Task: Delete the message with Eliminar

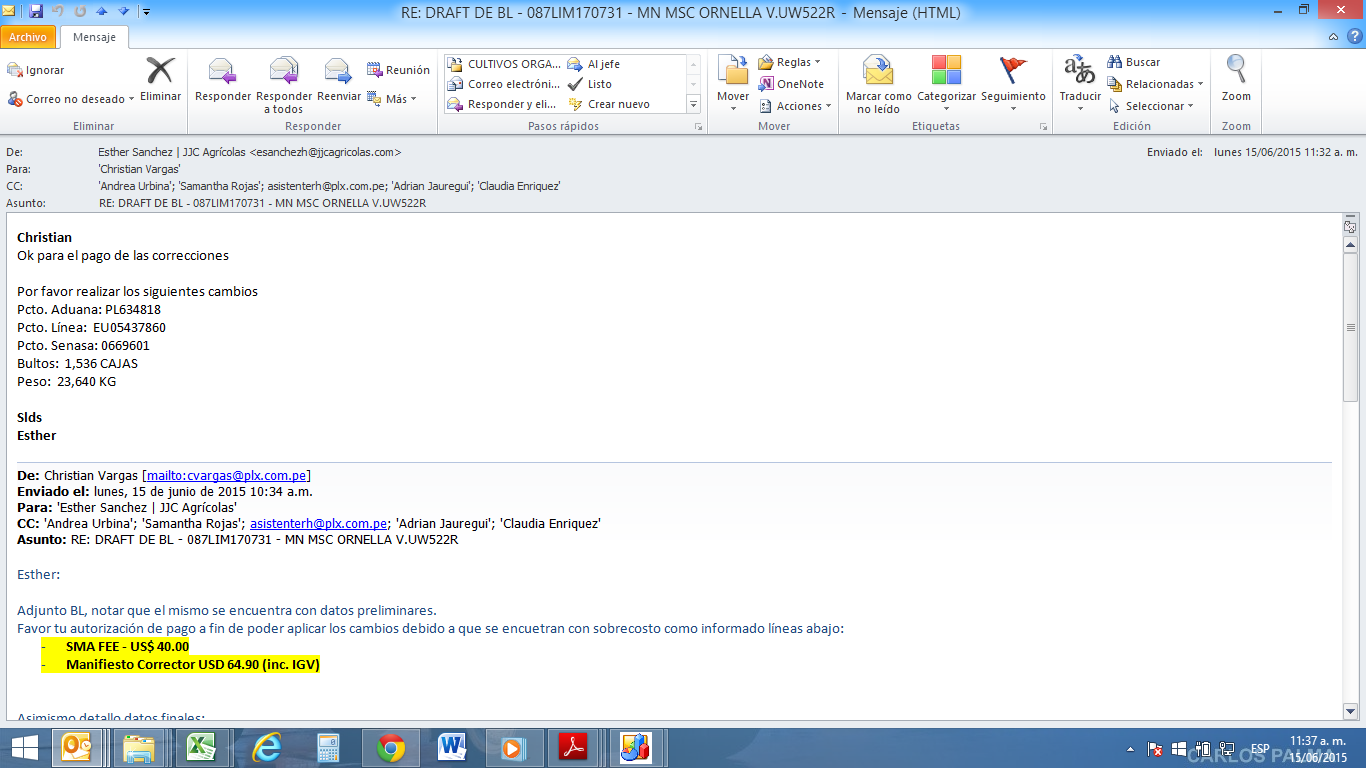Action: click(x=160, y=72)
